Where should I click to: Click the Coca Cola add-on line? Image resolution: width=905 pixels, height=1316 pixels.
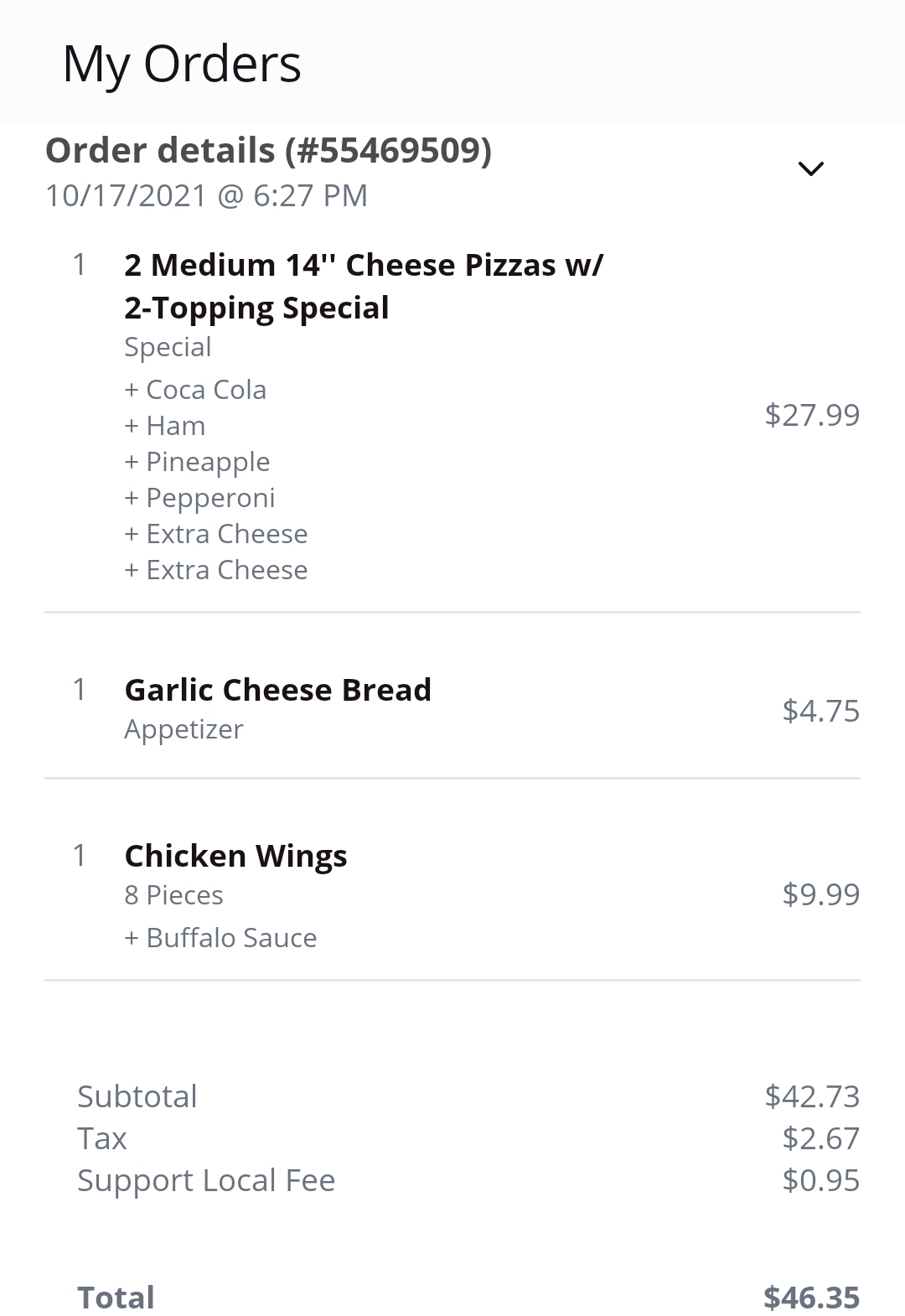195,390
